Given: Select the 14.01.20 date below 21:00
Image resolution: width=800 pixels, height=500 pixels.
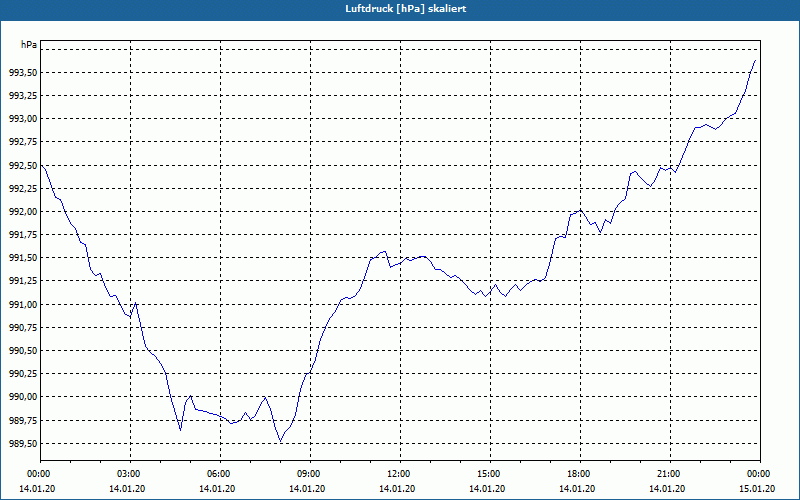Looking at the screenshot, I should pos(667,489).
